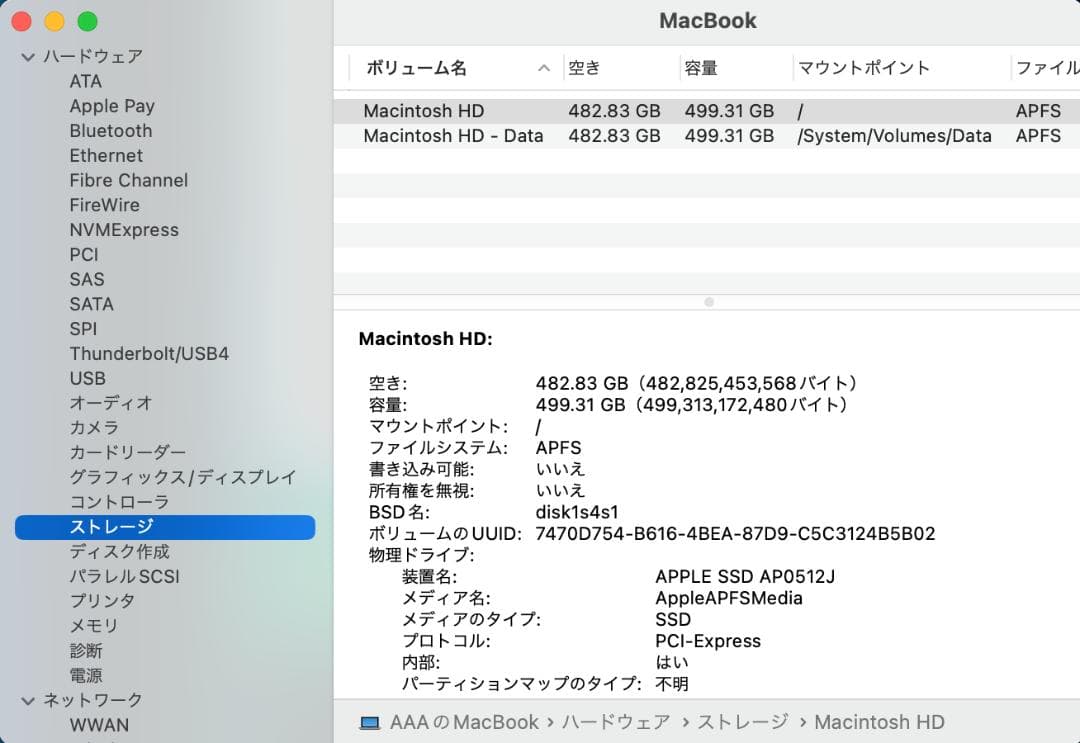The image size is (1080, 743).
Task: Open the Thunderbolt/USB4 section
Action: click(147, 353)
